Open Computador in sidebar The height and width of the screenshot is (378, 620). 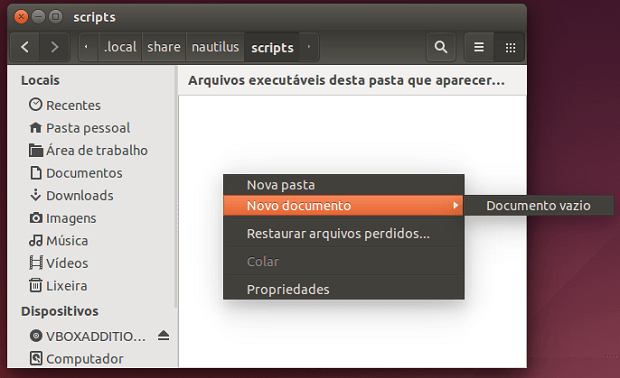(85, 359)
